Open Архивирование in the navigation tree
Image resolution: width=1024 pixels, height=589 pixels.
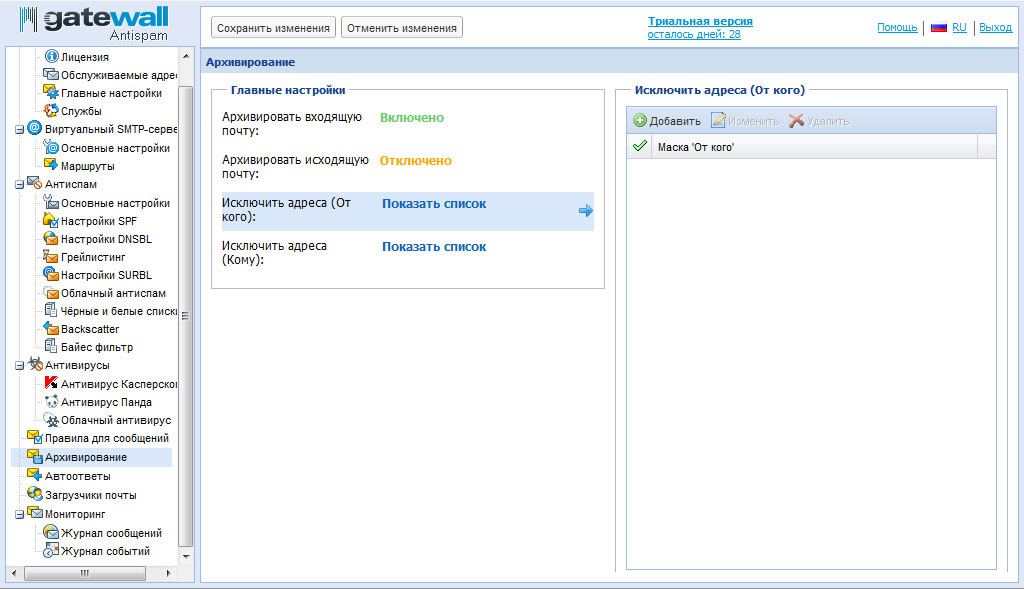pyautogui.click(x=86, y=457)
